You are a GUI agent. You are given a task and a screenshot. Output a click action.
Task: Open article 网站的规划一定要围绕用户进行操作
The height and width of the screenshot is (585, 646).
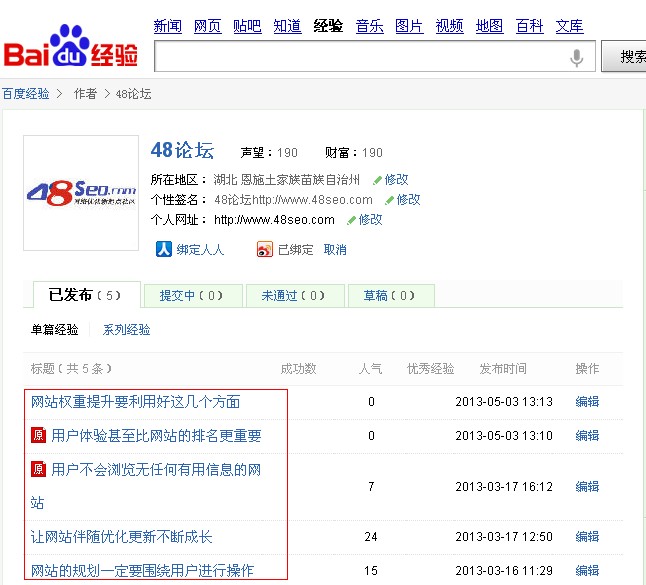click(142, 571)
